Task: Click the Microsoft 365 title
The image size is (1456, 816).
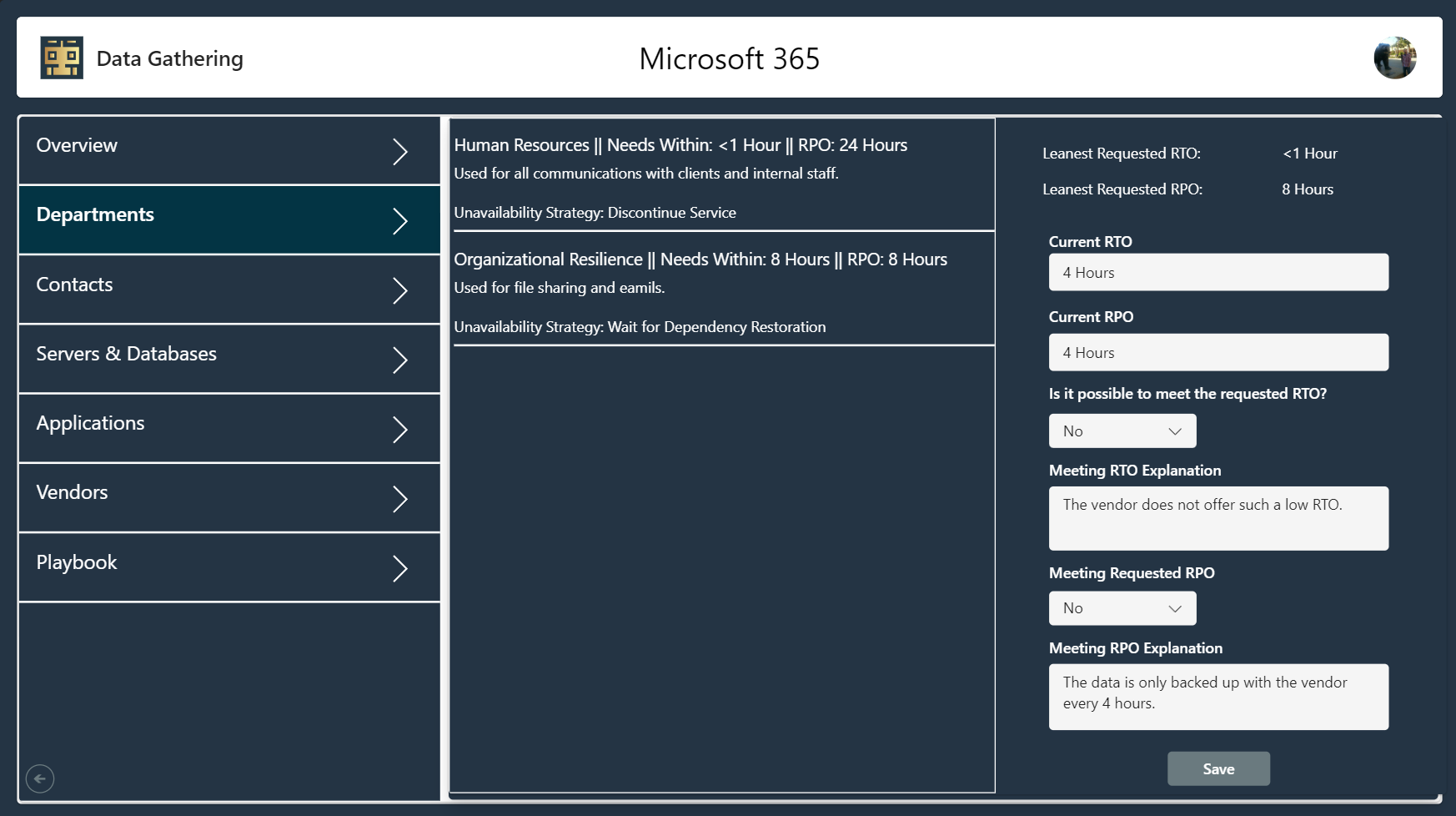Action: tap(729, 58)
